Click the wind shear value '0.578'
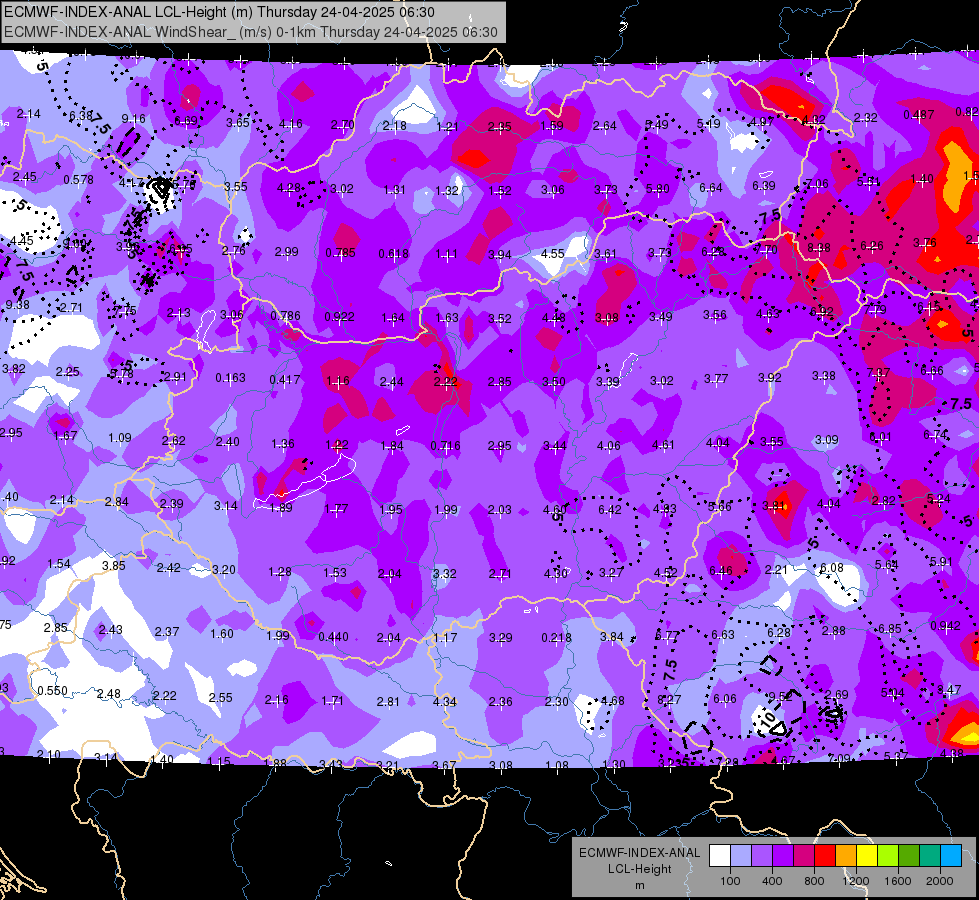979x900 pixels. pyautogui.click(x=79, y=180)
